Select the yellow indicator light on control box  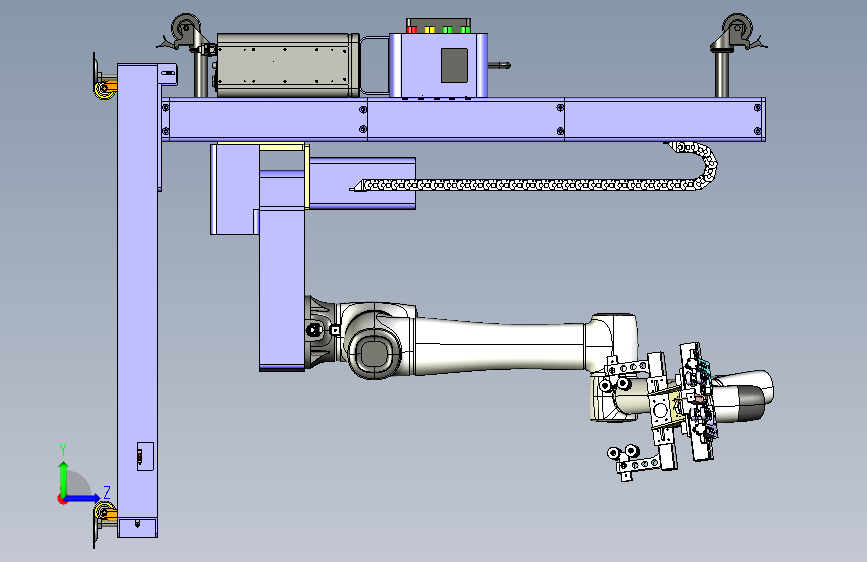point(430,29)
